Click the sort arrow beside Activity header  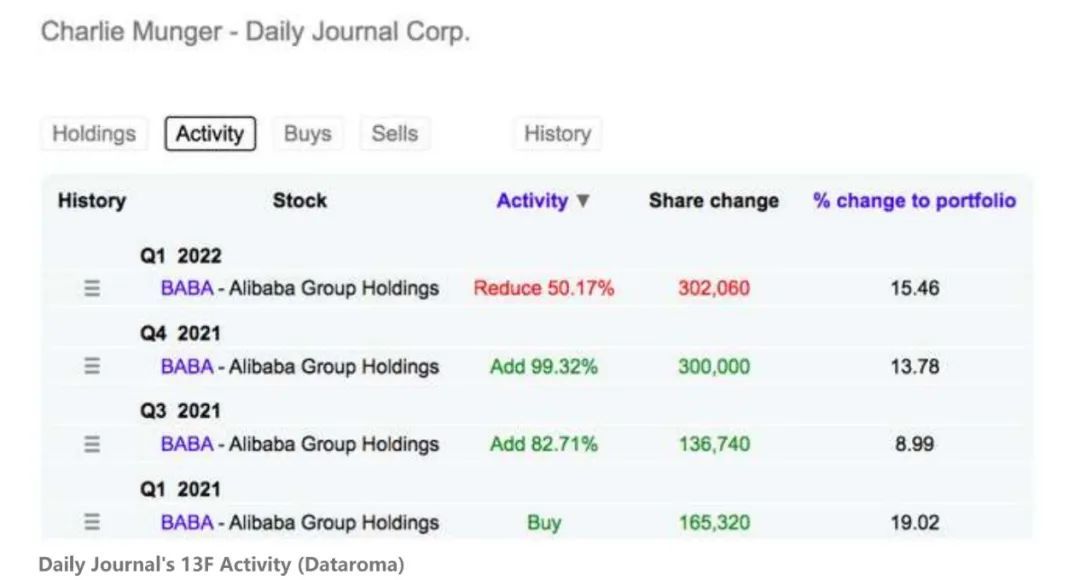tap(583, 201)
